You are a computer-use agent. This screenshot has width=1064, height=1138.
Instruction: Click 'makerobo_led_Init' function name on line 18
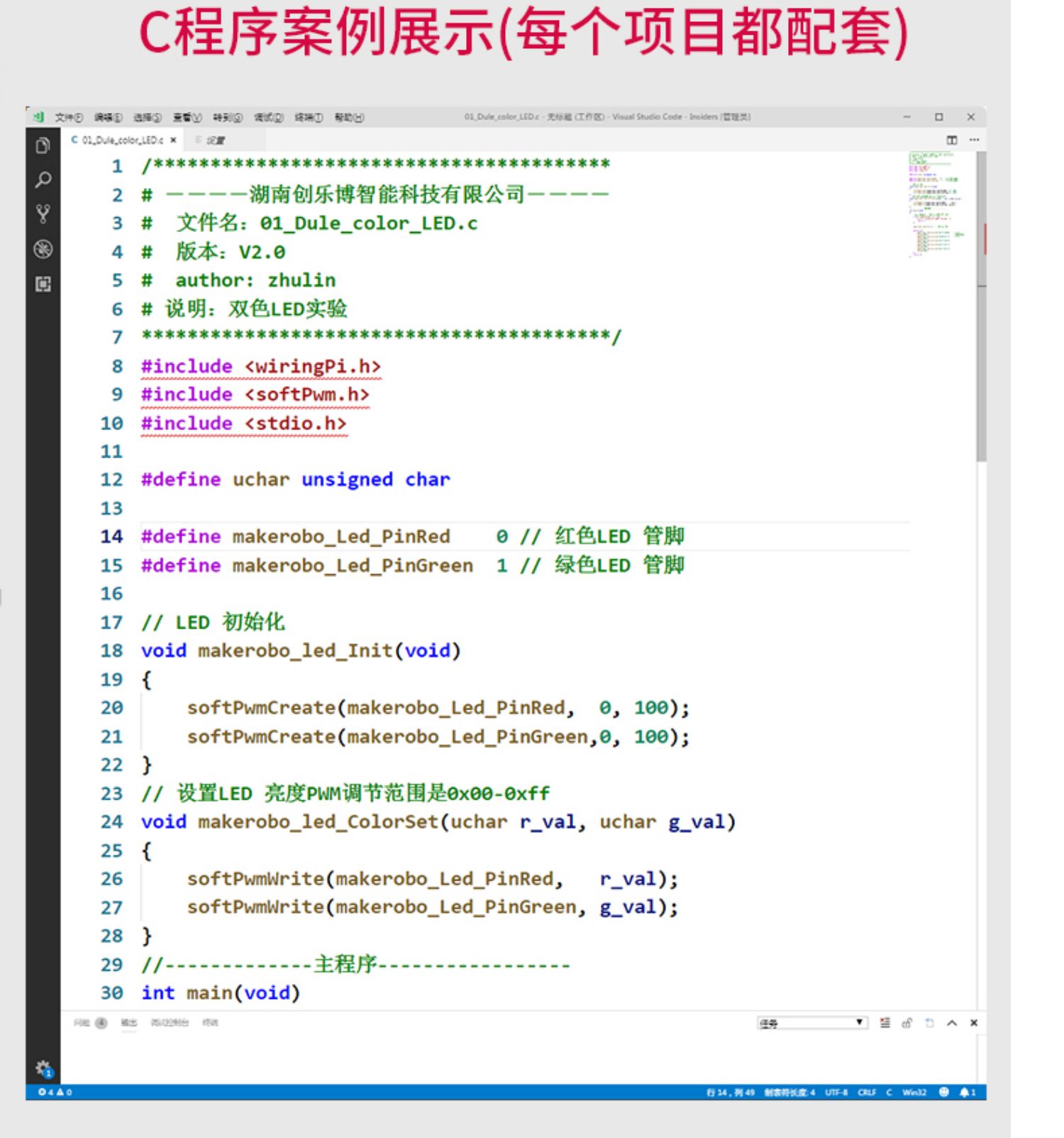[x=295, y=651]
